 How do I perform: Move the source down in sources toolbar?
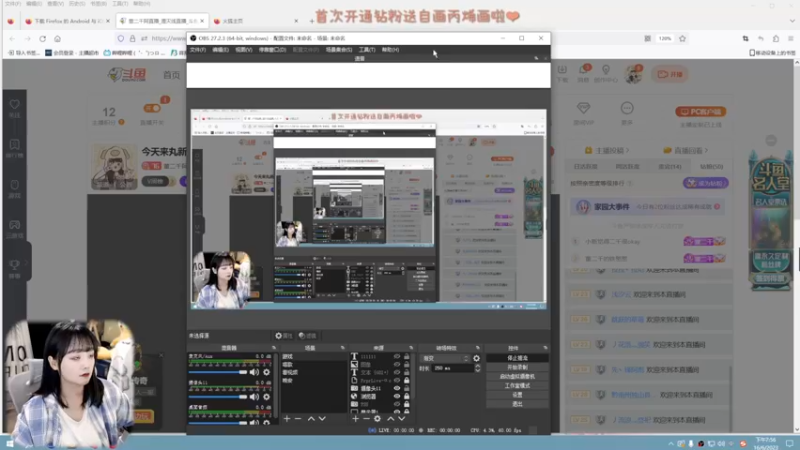[x=402, y=418]
